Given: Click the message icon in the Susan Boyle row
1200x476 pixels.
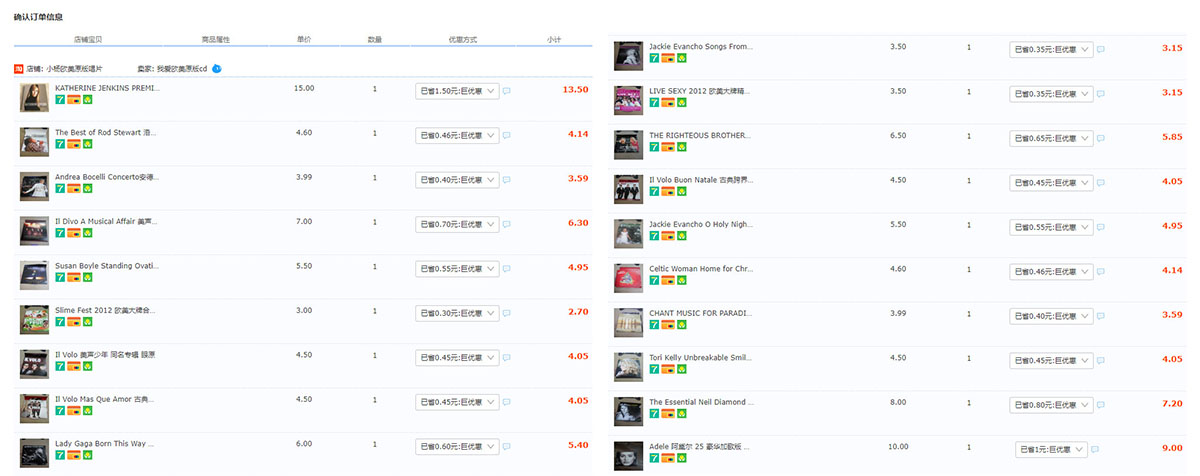Looking at the screenshot, I should click(x=507, y=269).
